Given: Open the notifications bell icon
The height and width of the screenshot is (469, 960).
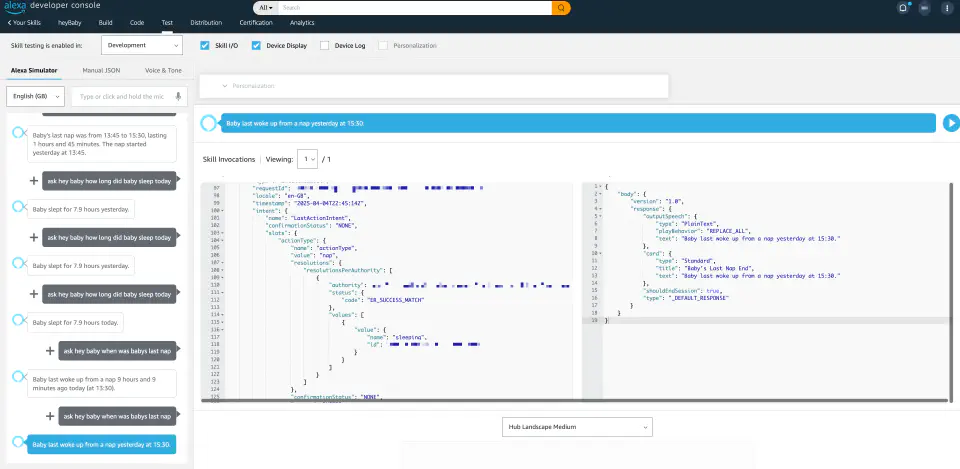Looking at the screenshot, I should coord(903,8).
